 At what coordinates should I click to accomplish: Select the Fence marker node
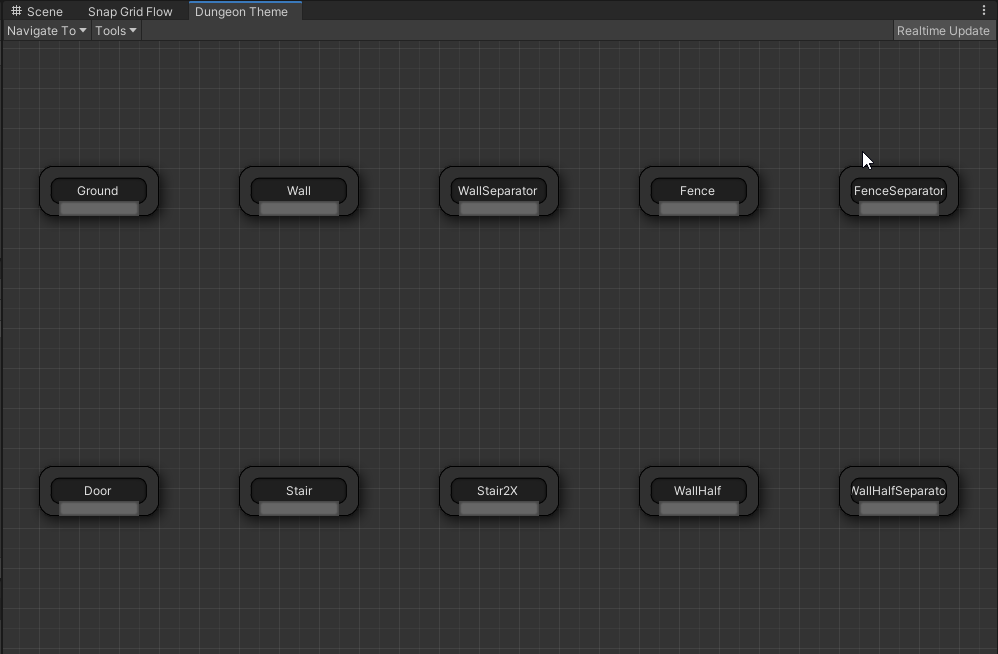click(698, 190)
